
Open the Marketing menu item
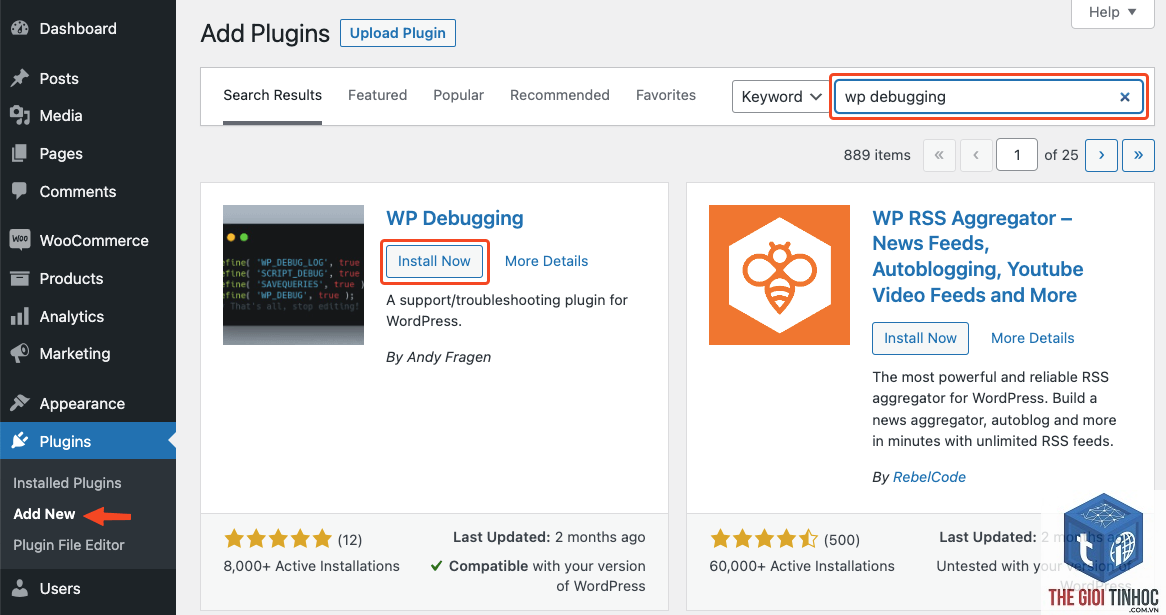point(88,353)
